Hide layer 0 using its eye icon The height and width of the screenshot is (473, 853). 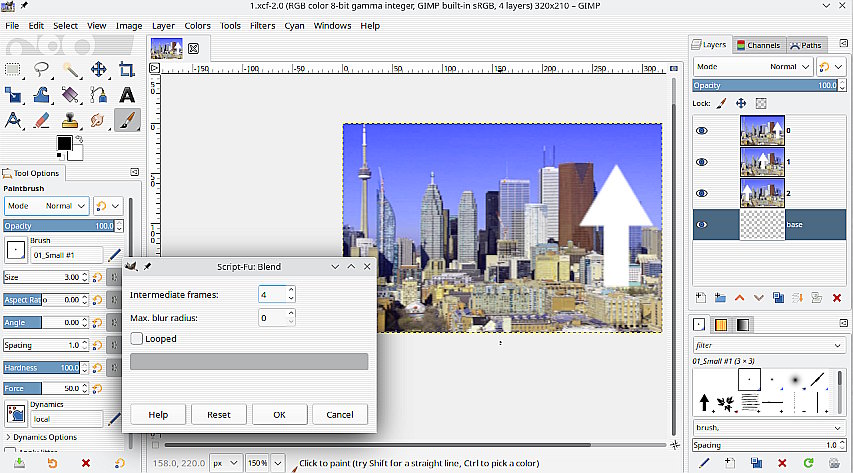pyautogui.click(x=702, y=131)
